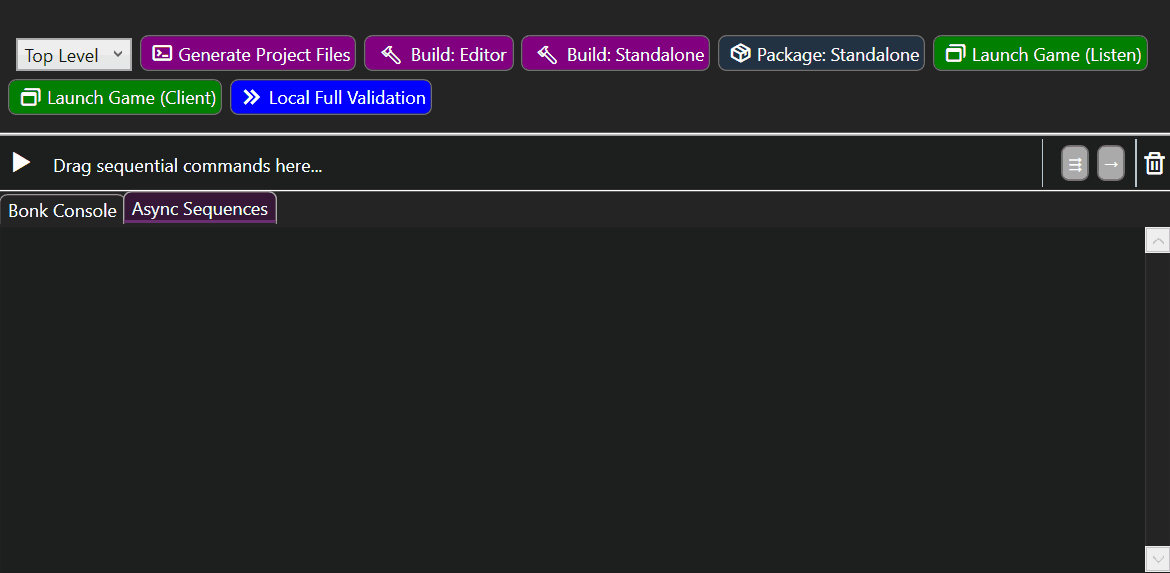Switch to the Bonk Console tab
This screenshot has height=573, width=1170.
click(62, 210)
